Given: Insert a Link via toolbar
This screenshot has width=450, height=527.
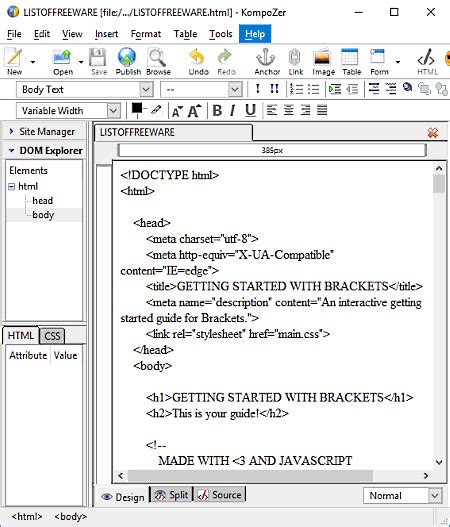Looking at the screenshot, I should [295, 61].
